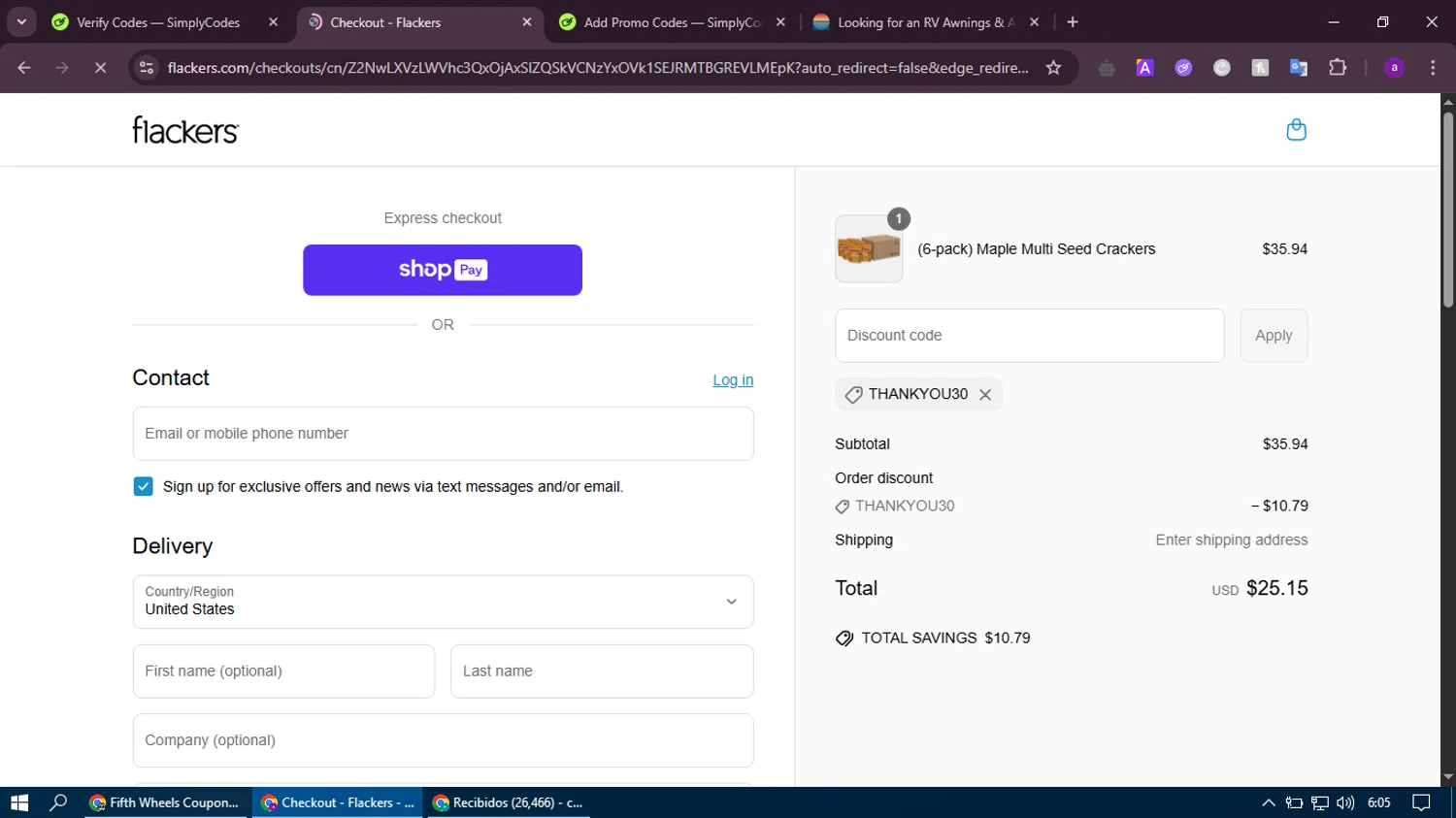Show hidden system tray icons
Screen dimensions: 1456x818
coord(1268,802)
